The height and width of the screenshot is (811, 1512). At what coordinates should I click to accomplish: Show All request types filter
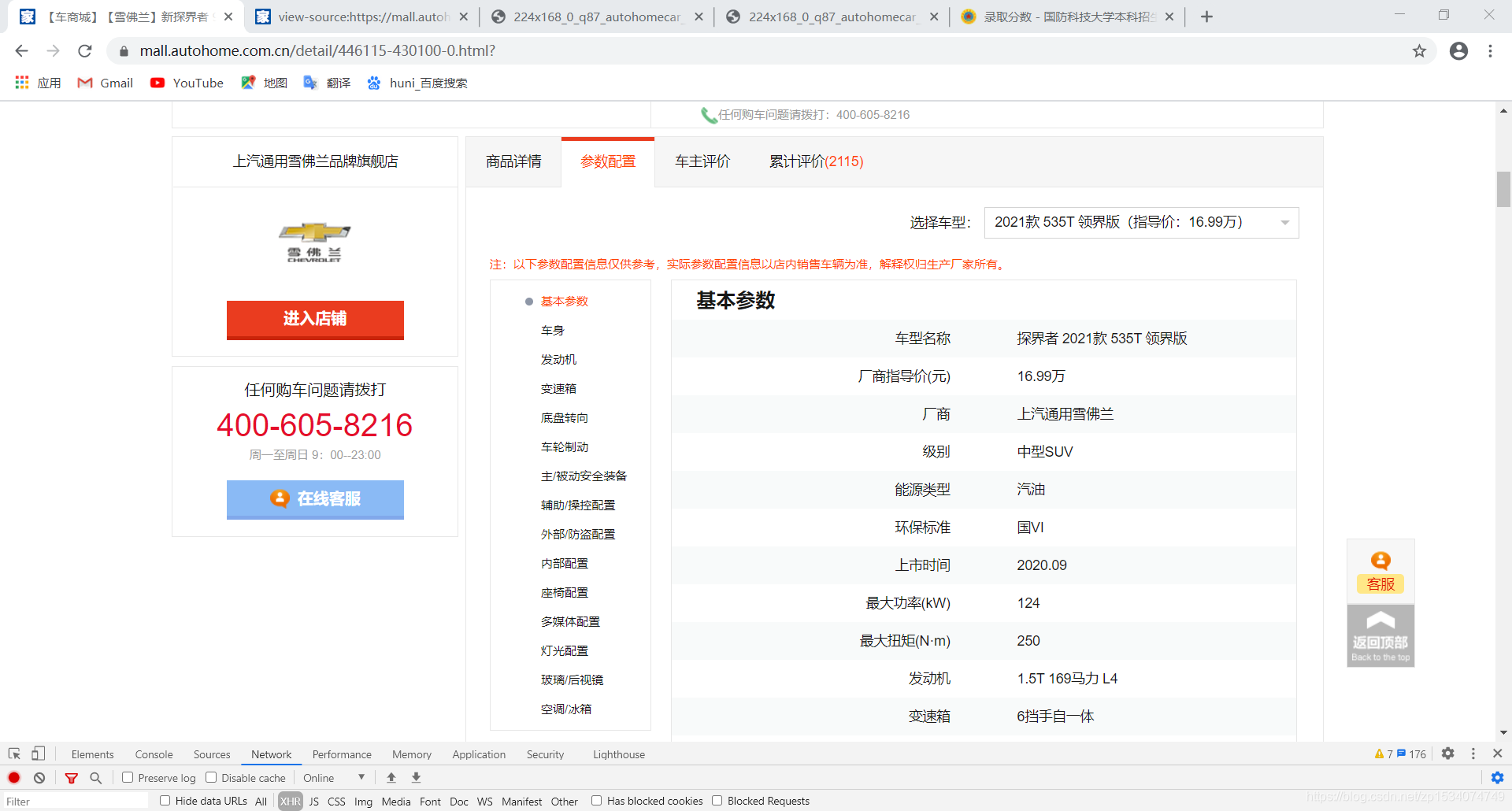(x=261, y=802)
